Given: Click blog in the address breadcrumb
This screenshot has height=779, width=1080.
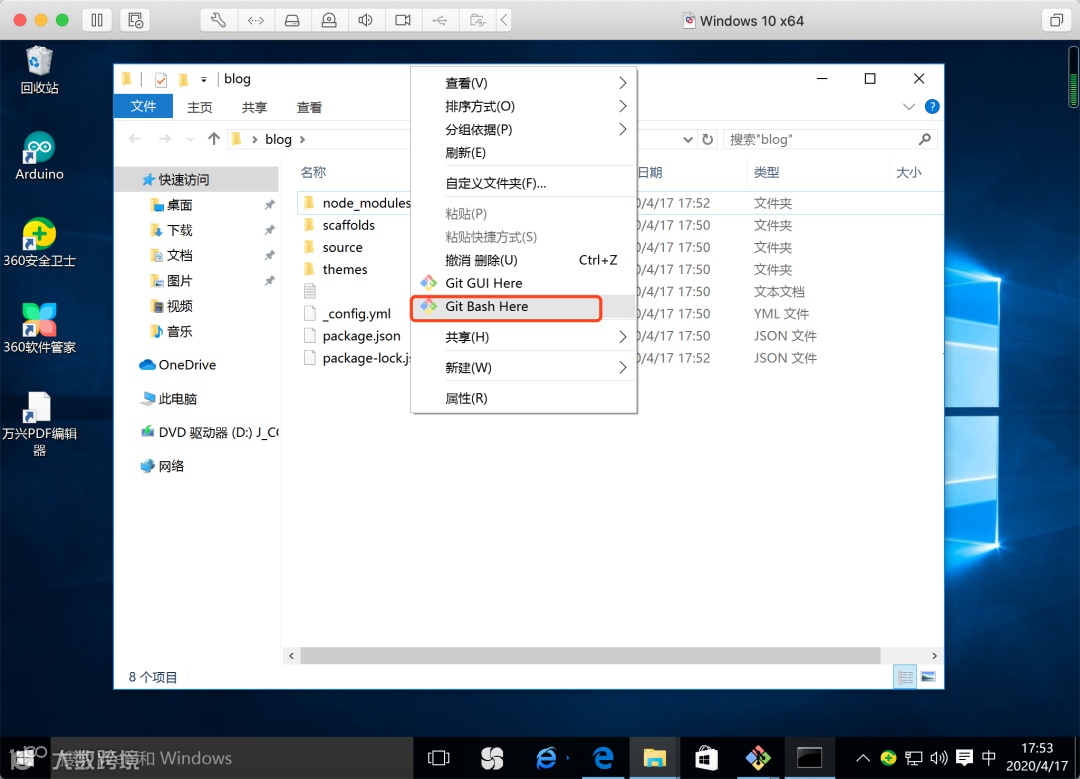Looking at the screenshot, I should click(278, 139).
